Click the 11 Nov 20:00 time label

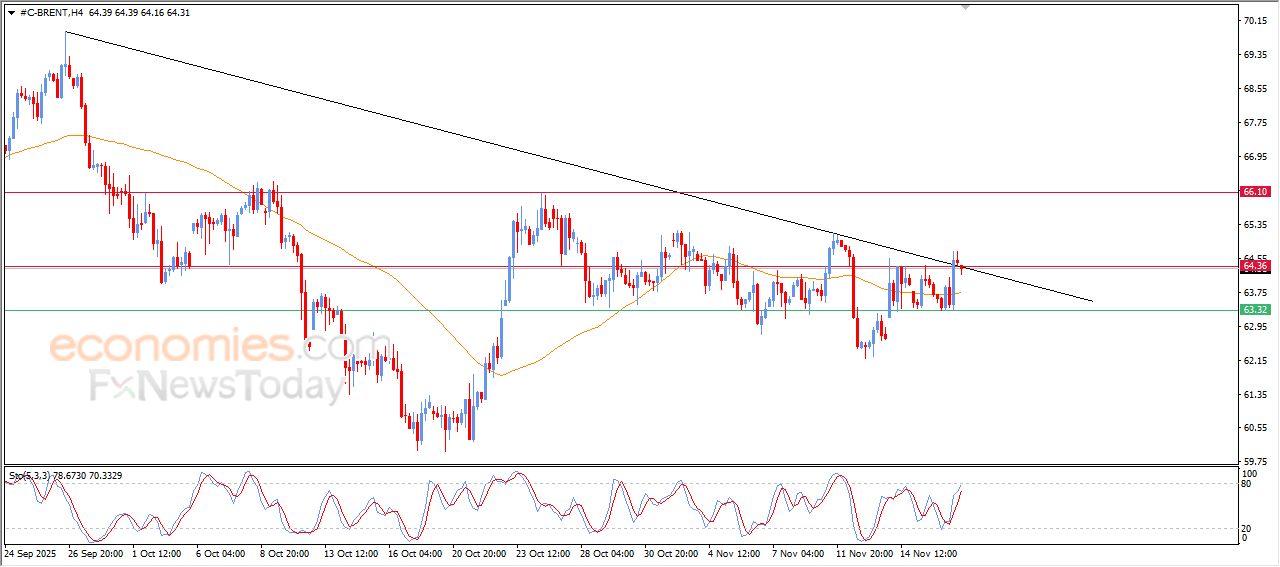[x=864, y=552]
